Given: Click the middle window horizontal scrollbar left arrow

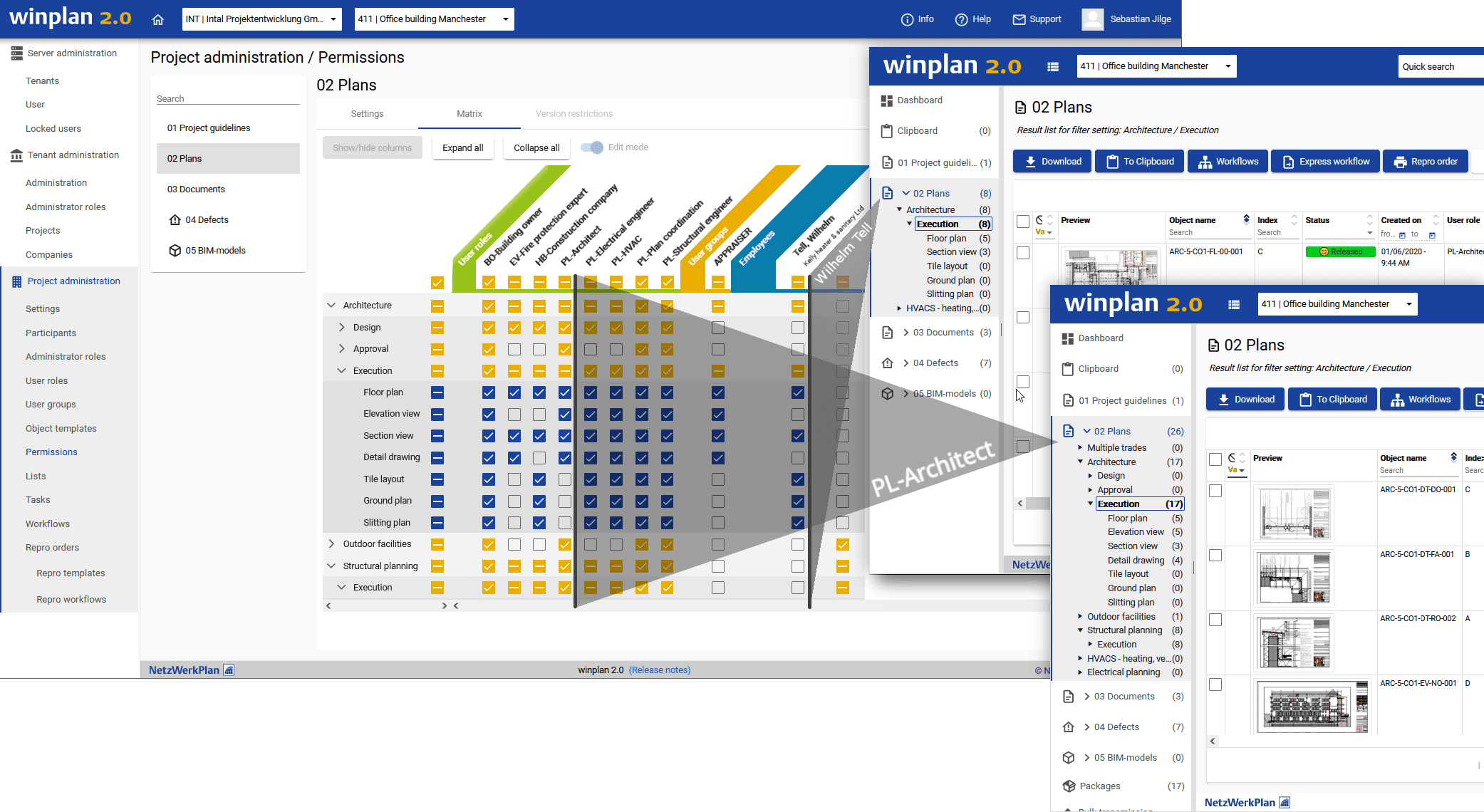Looking at the screenshot, I should click(x=1020, y=504).
